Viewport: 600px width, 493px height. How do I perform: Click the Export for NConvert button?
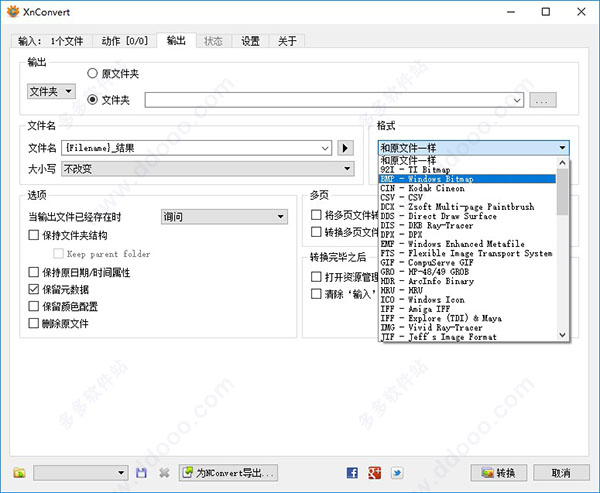[228, 473]
